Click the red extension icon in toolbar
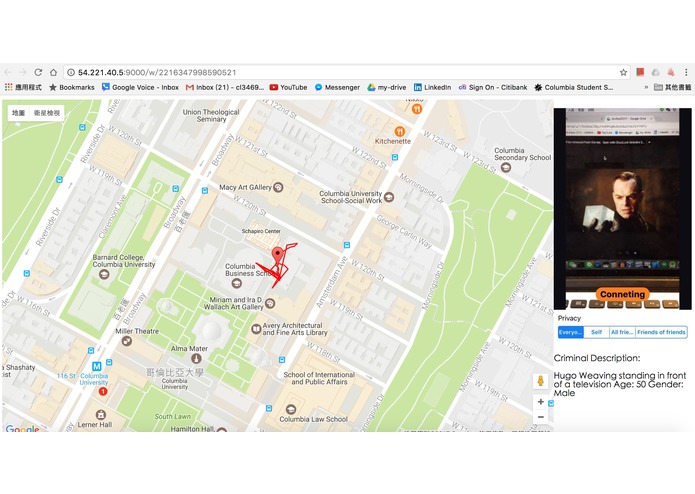 [x=640, y=72]
